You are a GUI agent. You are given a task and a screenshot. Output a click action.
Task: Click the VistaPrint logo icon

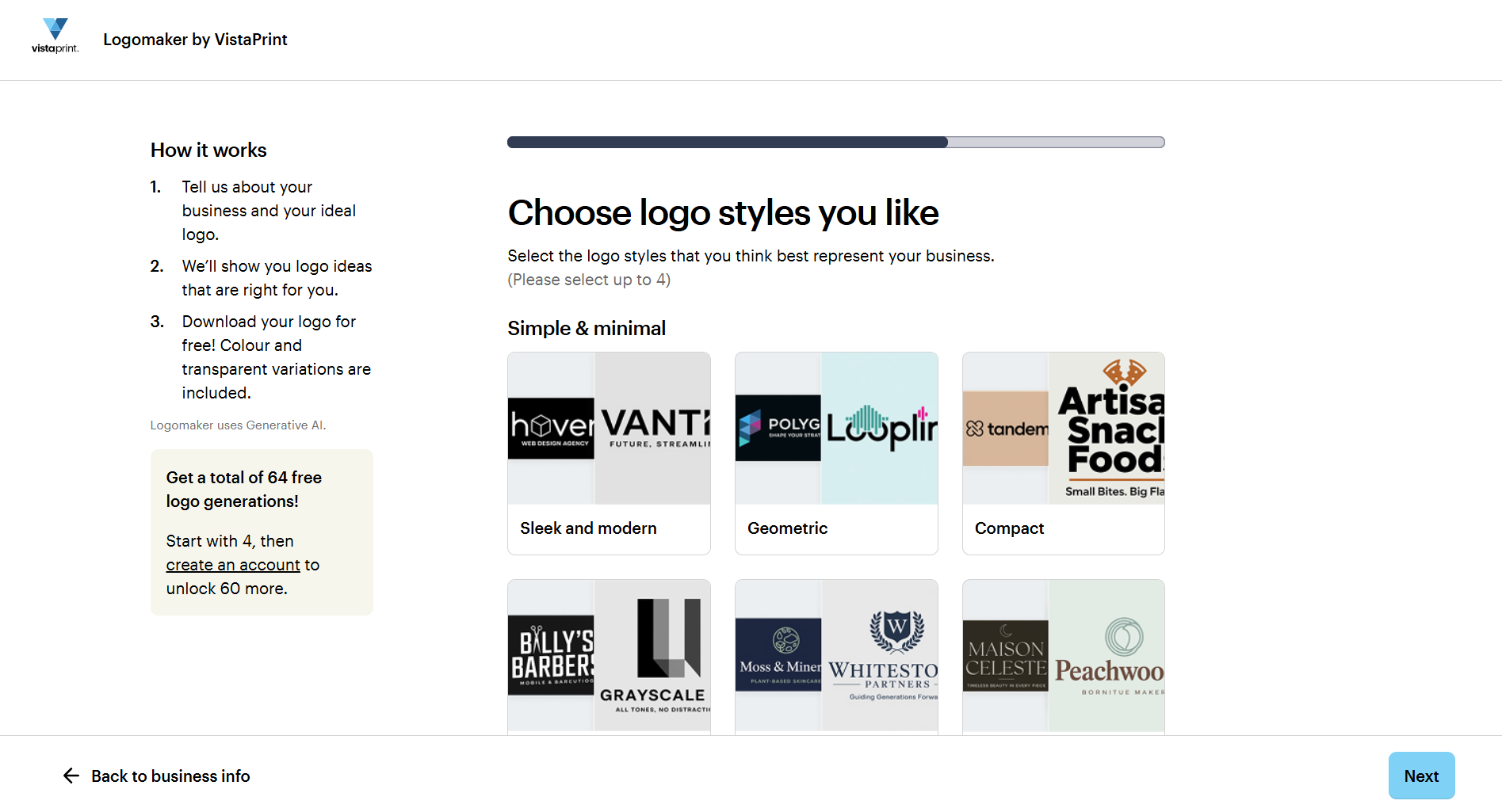pyautogui.click(x=55, y=33)
